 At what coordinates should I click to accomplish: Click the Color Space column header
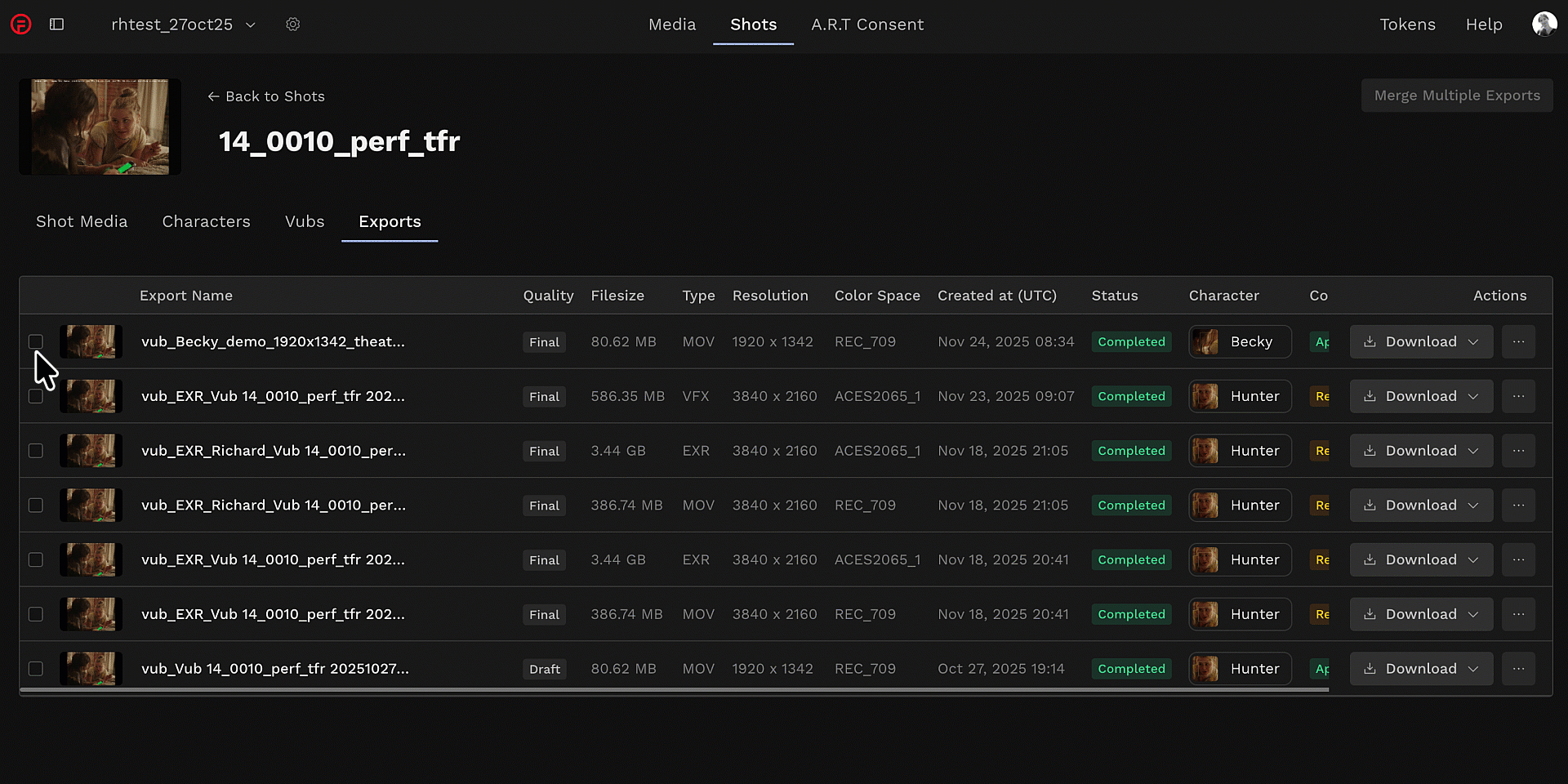[x=877, y=296]
